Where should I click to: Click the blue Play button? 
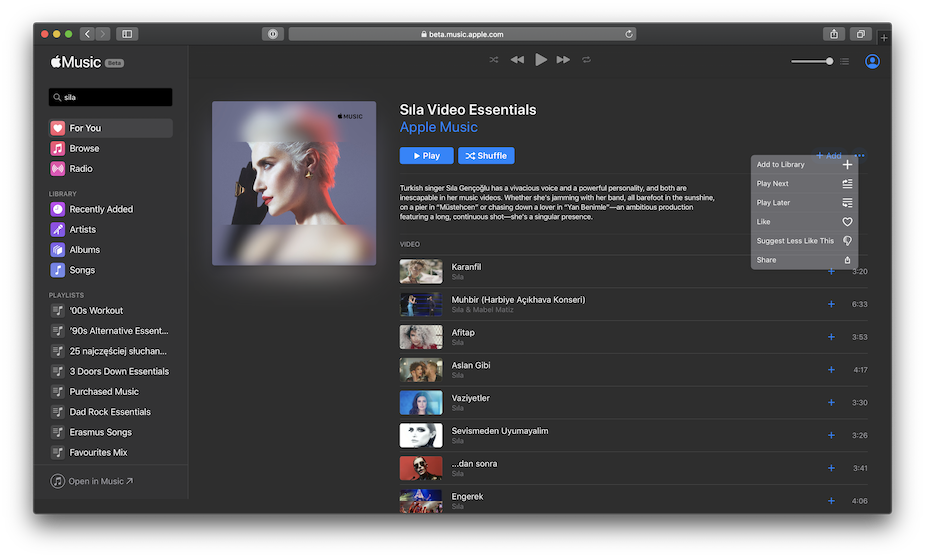pyautogui.click(x=427, y=156)
